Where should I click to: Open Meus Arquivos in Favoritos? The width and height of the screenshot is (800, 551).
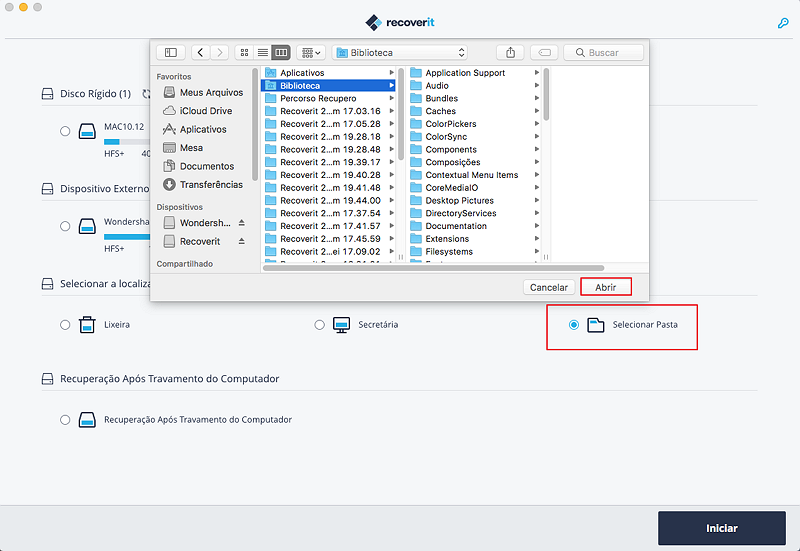click(x=203, y=92)
